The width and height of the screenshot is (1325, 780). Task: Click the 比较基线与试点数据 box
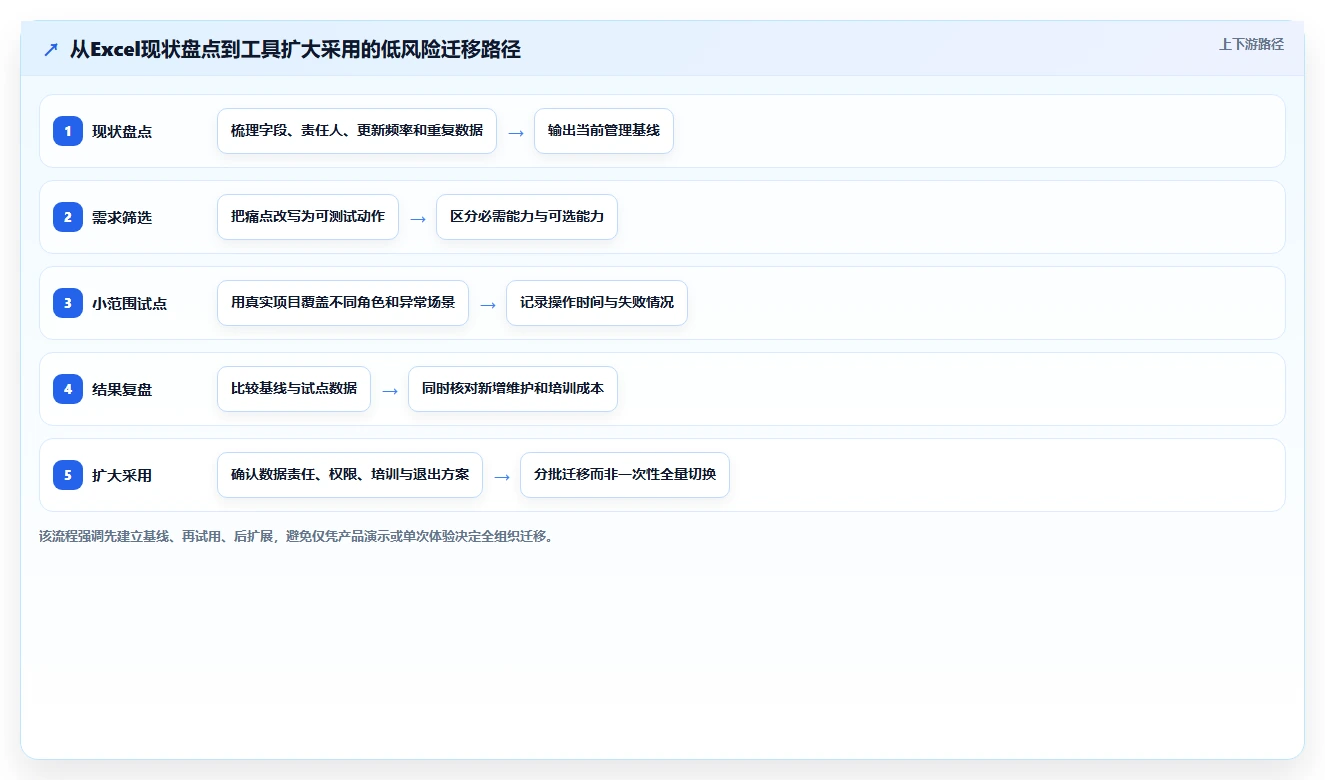pos(294,389)
